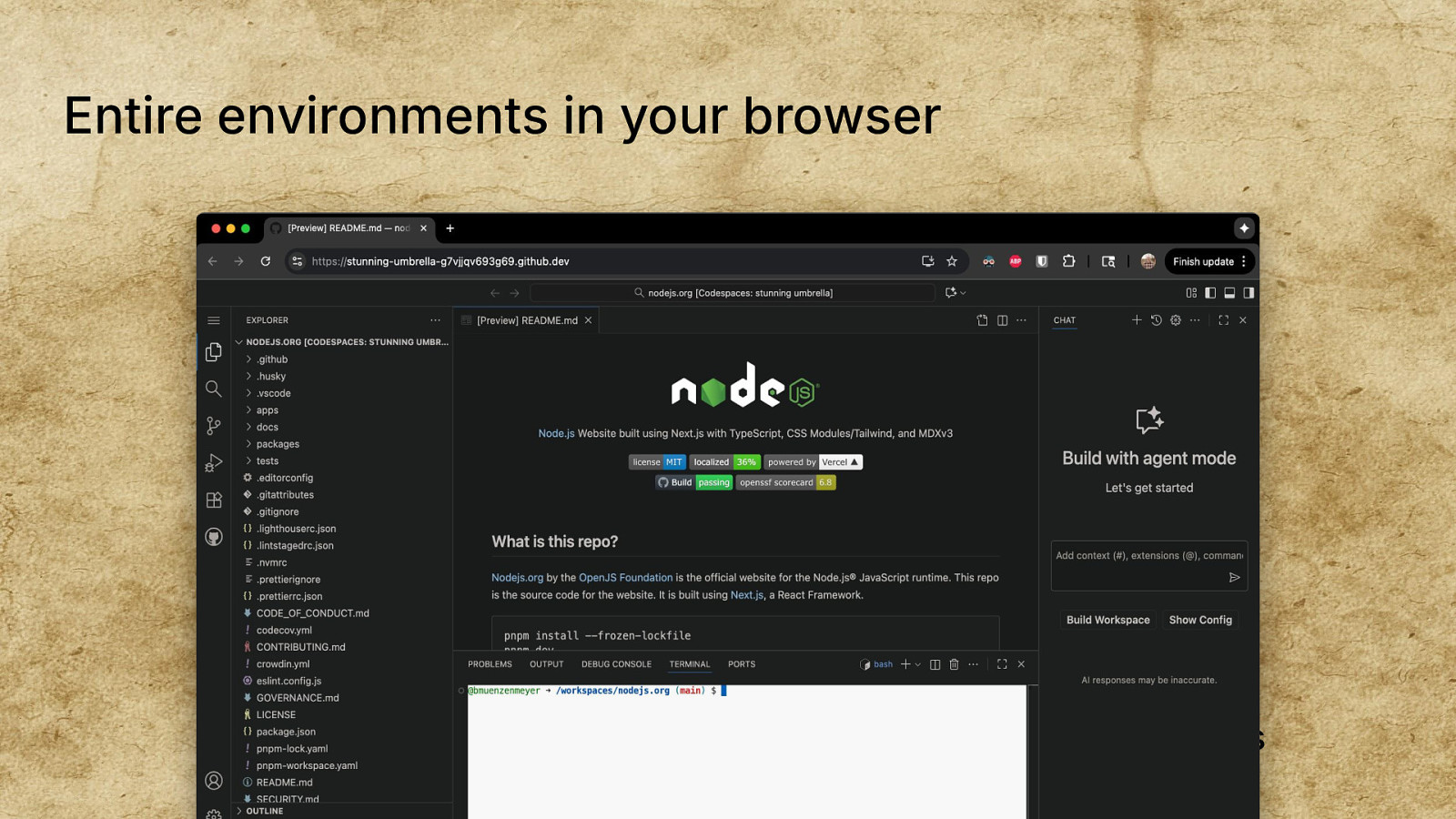Viewport: 1456px width, 819px height.
Task: Follow the OpenJS Foundation link
Action: tap(625, 578)
